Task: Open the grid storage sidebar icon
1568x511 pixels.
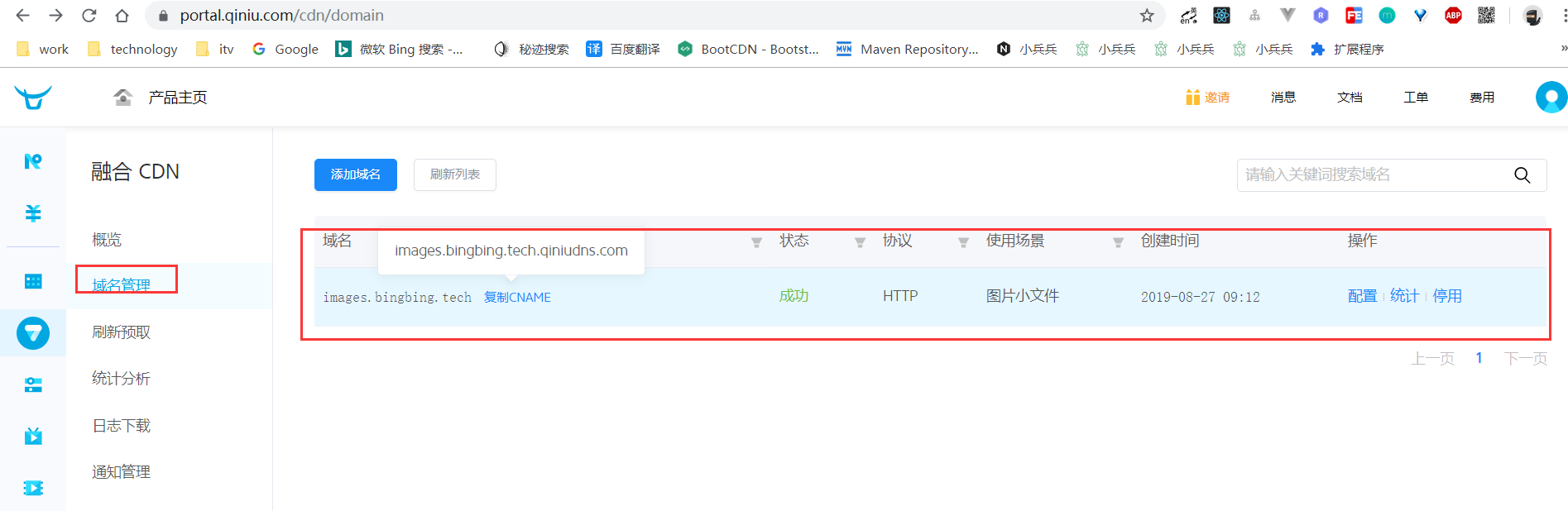Action: tap(33, 282)
